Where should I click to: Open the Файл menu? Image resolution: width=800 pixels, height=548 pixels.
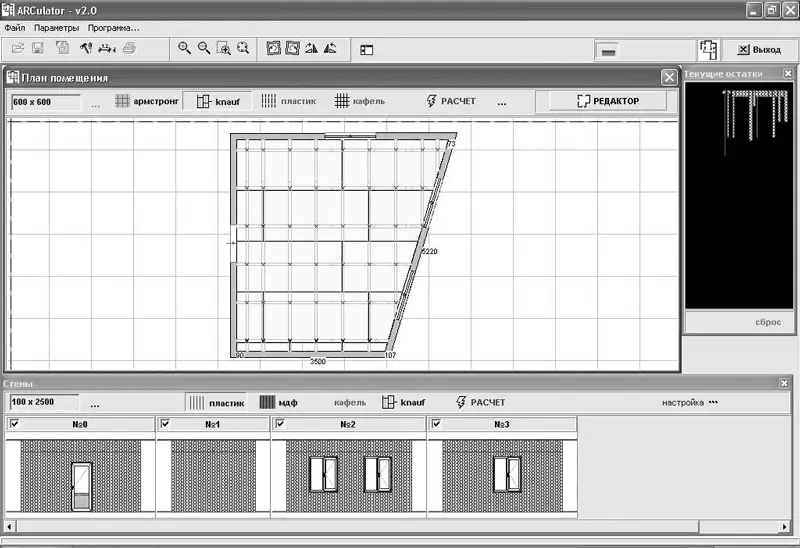[x=15, y=28]
